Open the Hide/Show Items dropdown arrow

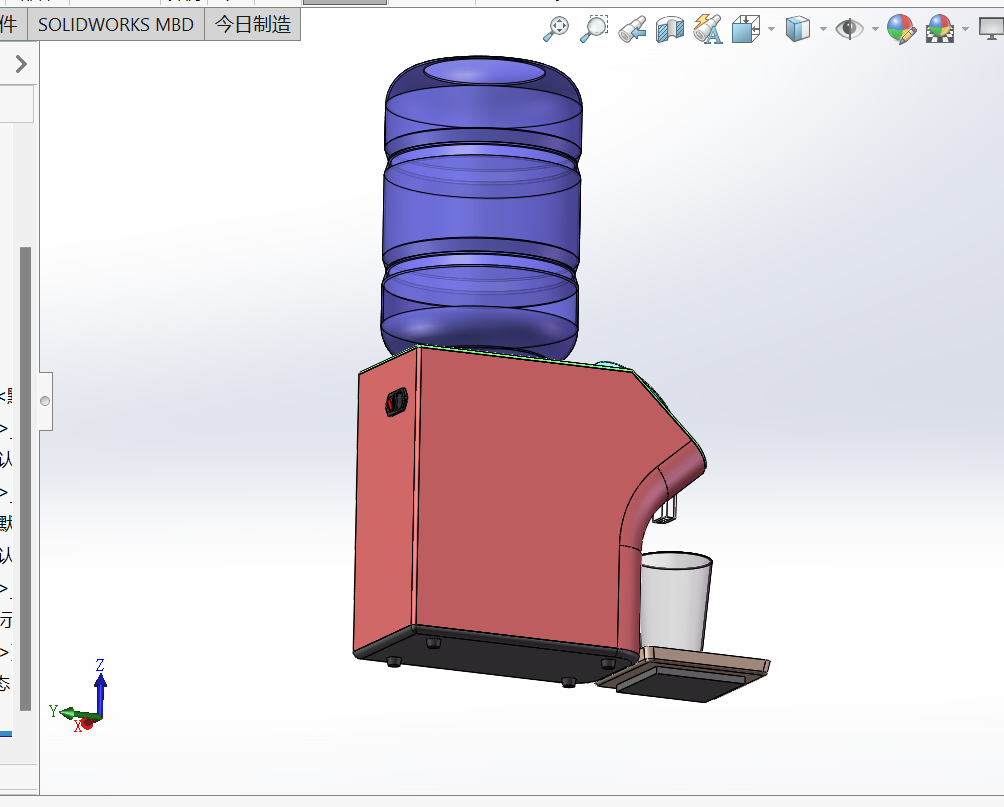tap(875, 29)
